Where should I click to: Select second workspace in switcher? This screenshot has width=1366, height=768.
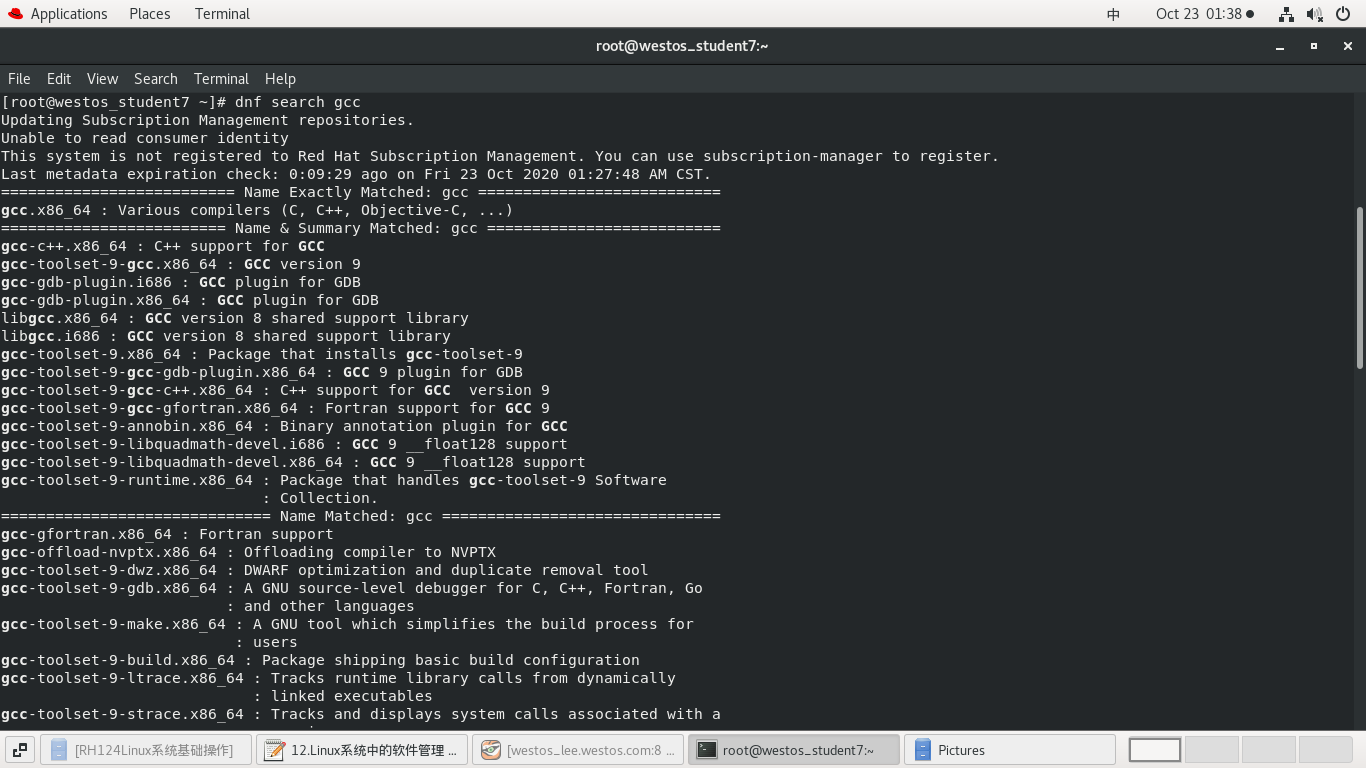[1211, 750]
